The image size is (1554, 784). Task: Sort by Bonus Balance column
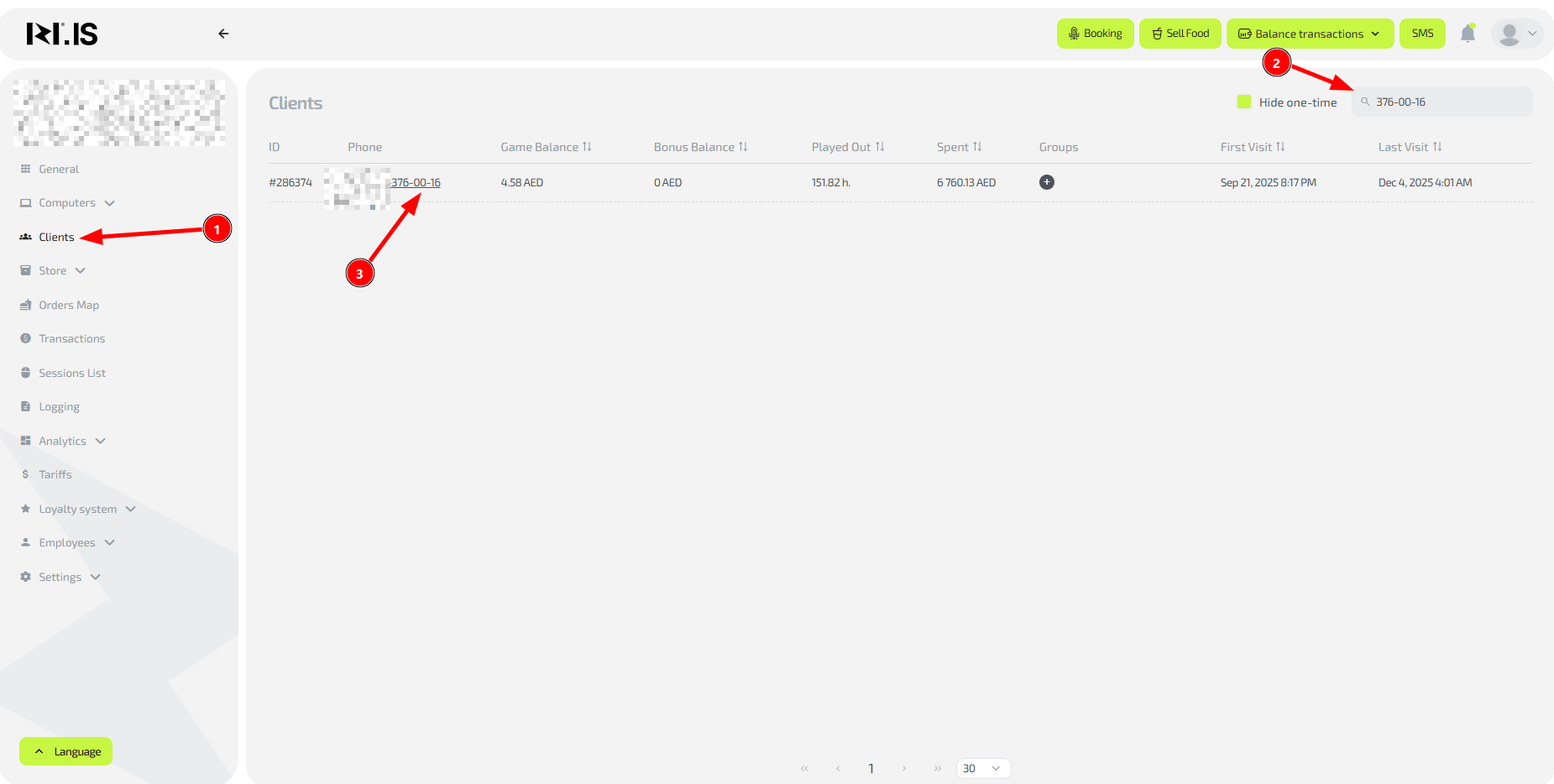pyautogui.click(x=742, y=147)
